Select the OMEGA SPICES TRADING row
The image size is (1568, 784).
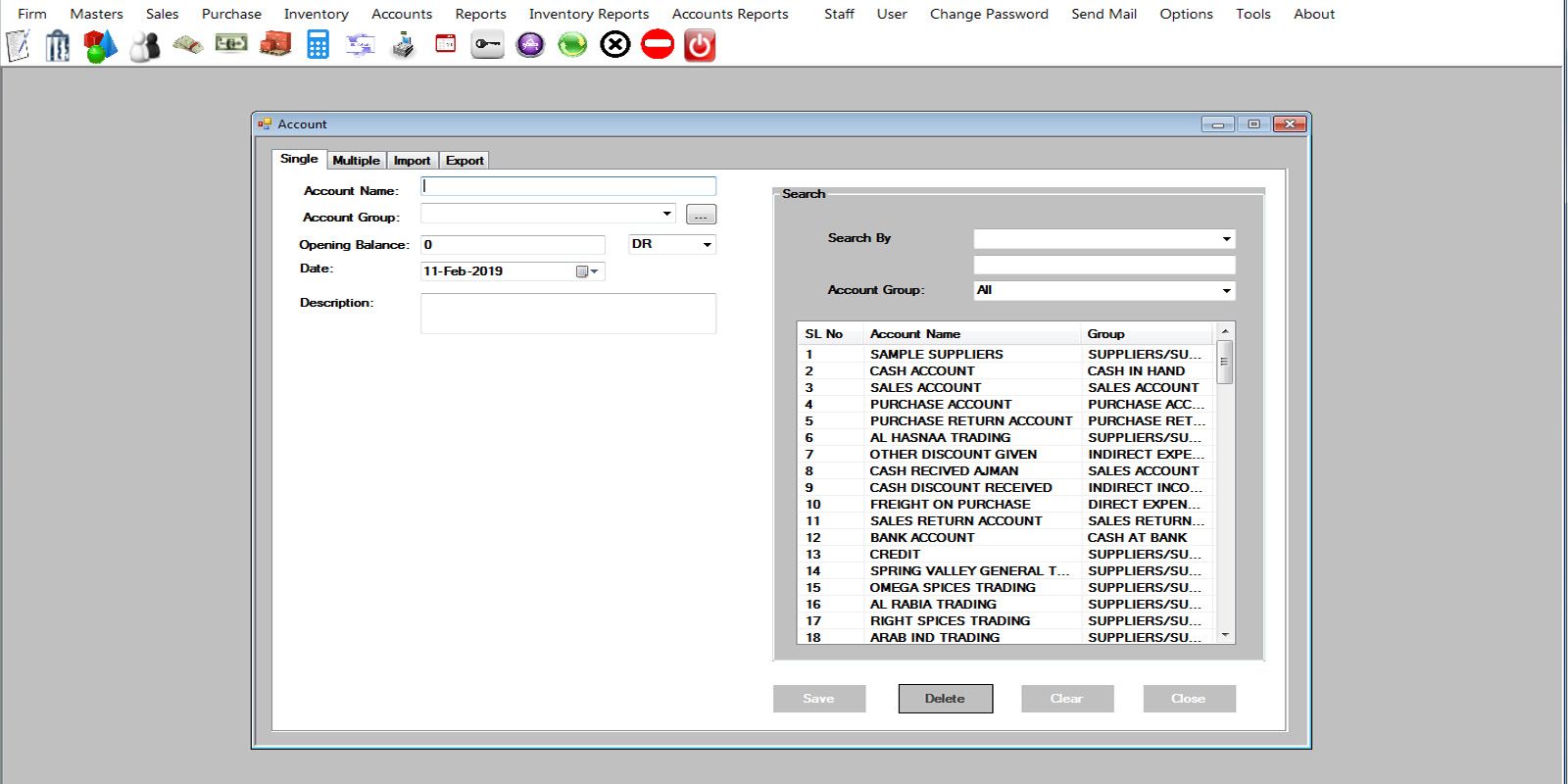pyautogui.click(x=1006, y=587)
